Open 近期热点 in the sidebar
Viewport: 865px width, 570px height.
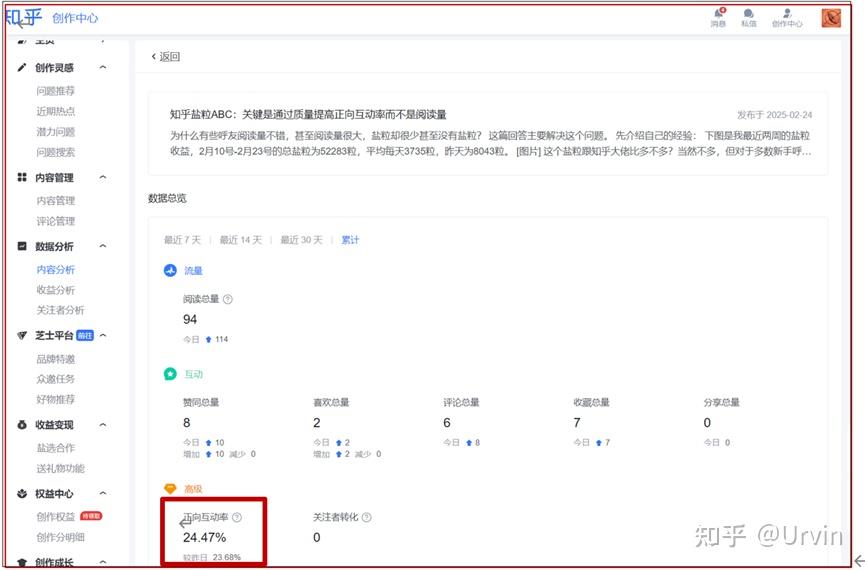coord(56,111)
